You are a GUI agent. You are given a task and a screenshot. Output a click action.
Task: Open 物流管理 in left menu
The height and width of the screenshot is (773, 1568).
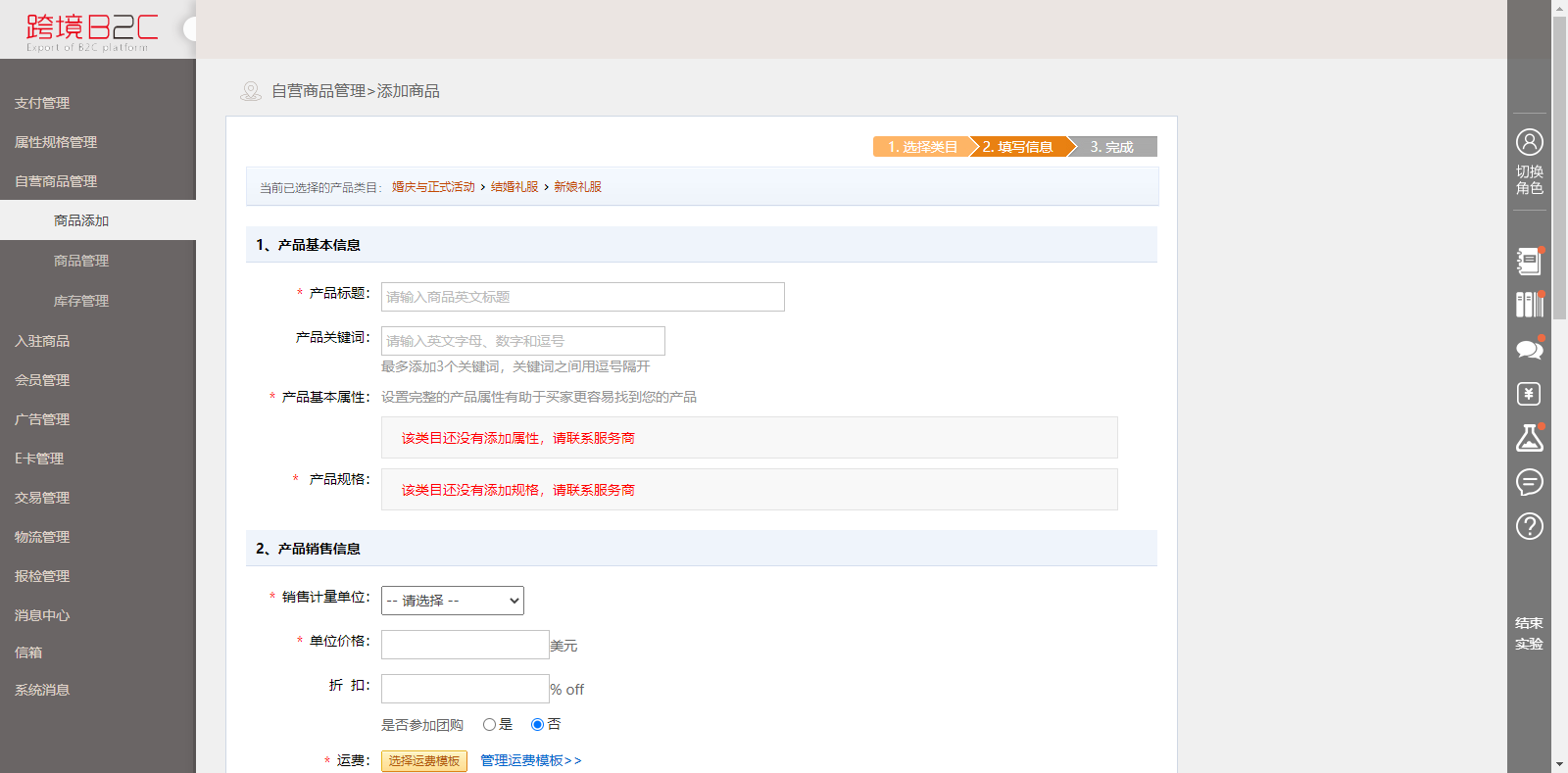click(42, 537)
